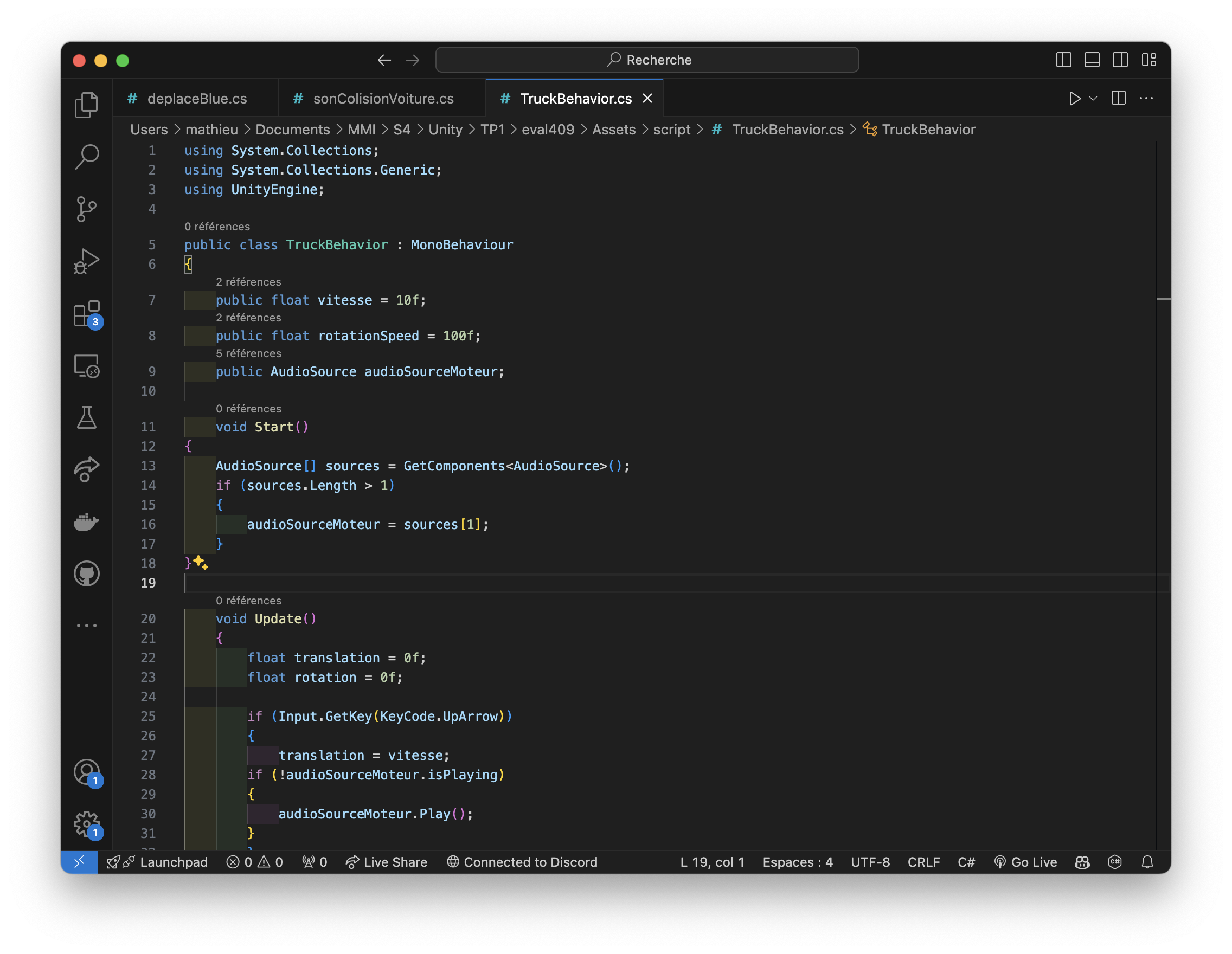Open the Source Control view
This screenshot has width=1232, height=954.
tap(86, 209)
